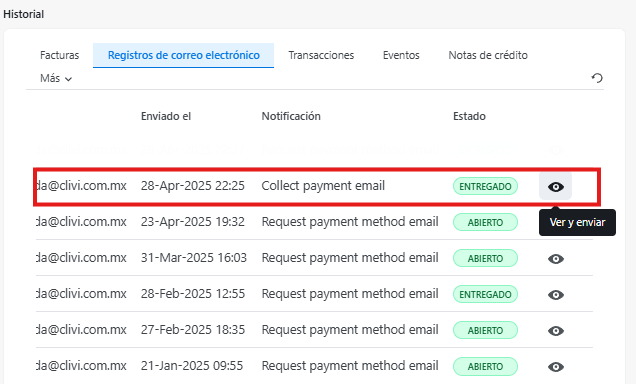Viewport: 636px width, 384px height.
Task: Click the ENTREGADO badge on the 28-Feb-2025 row
Action: [x=485, y=295]
